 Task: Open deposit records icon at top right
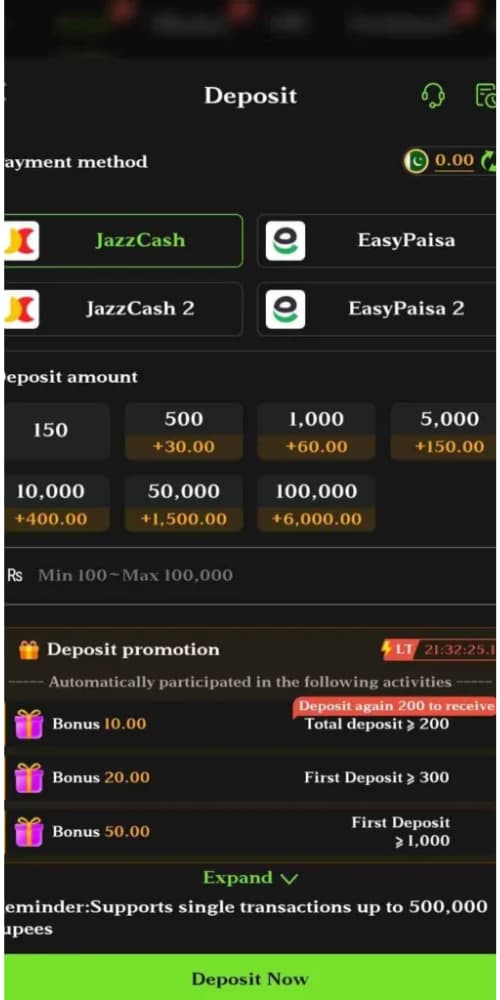click(487, 95)
